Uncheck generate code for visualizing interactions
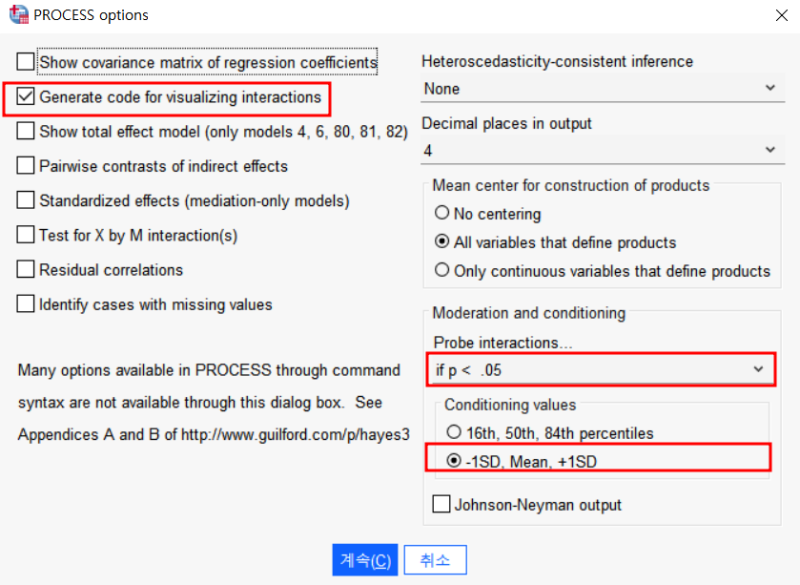Image resolution: width=800 pixels, height=585 pixels. coord(25,97)
